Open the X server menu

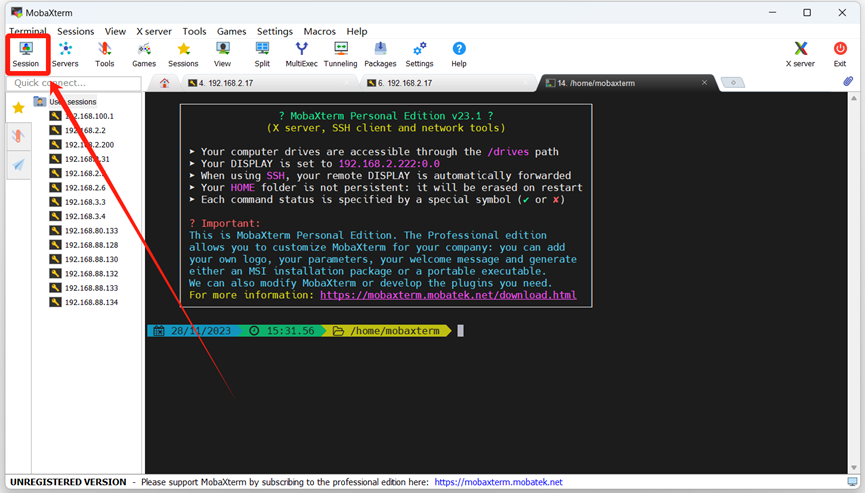pyautogui.click(x=153, y=31)
